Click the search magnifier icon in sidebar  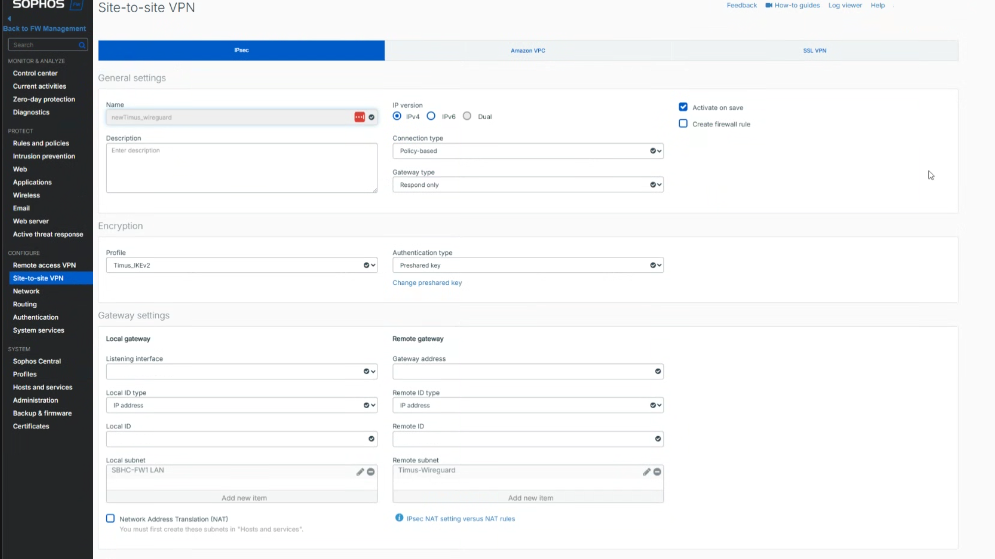tap(82, 45)
